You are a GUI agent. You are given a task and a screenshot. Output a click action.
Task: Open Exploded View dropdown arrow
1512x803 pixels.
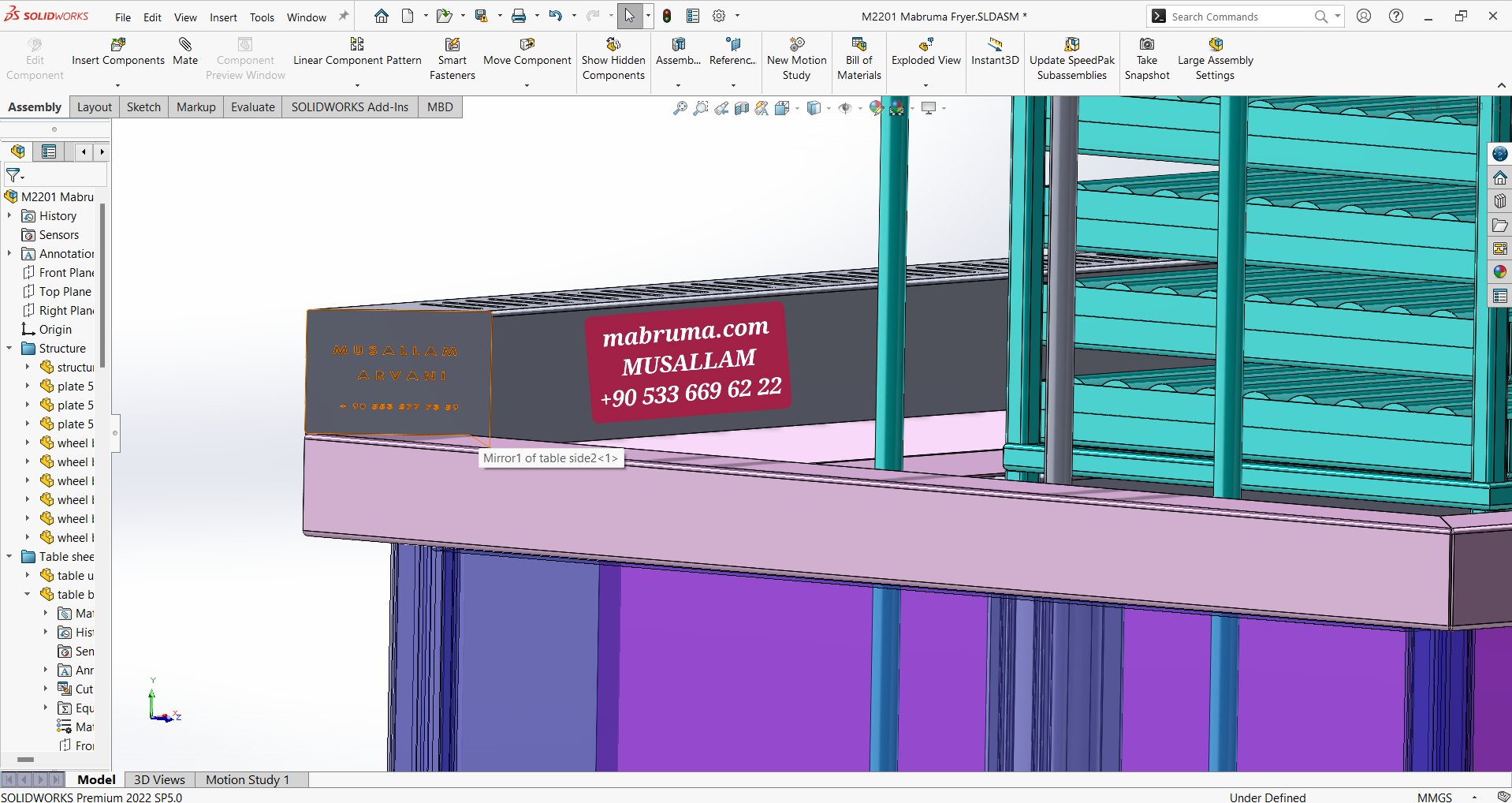(926, 85)
